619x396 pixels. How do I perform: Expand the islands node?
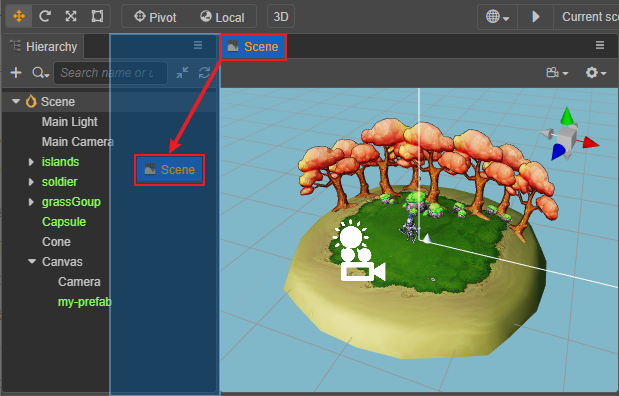(31, 162)
